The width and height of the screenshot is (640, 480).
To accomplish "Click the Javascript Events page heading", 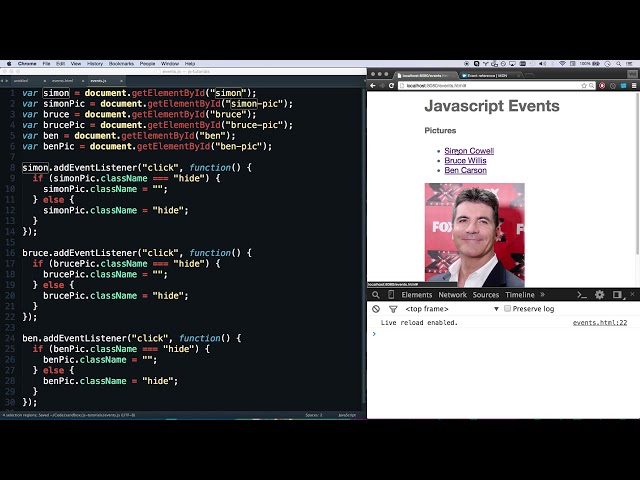I will coord(492,106).
